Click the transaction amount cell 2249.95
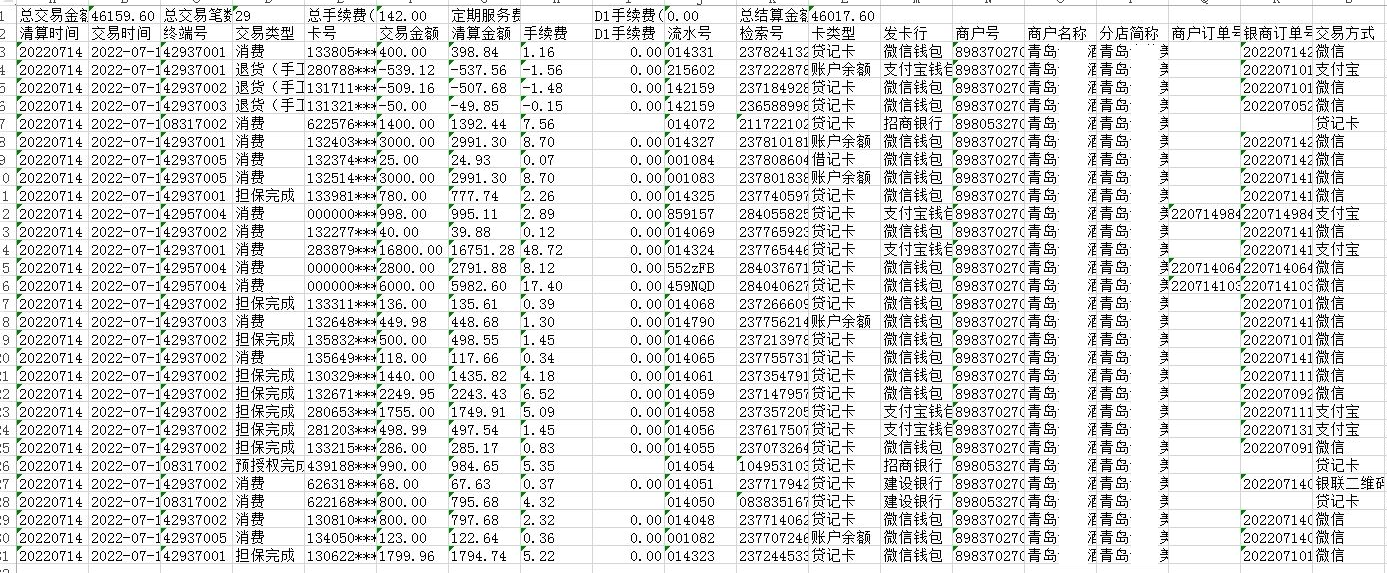1388x573 pixels. tap(411, 394)
